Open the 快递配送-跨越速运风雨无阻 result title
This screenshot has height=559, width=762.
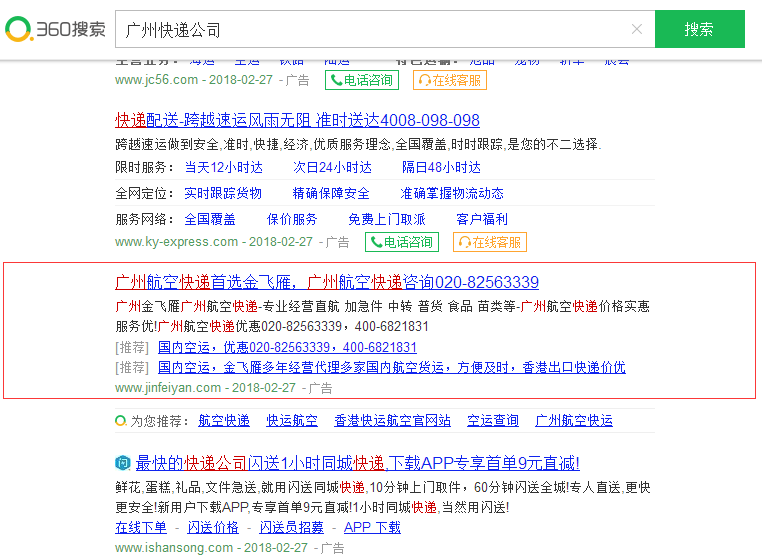(297, 120)
